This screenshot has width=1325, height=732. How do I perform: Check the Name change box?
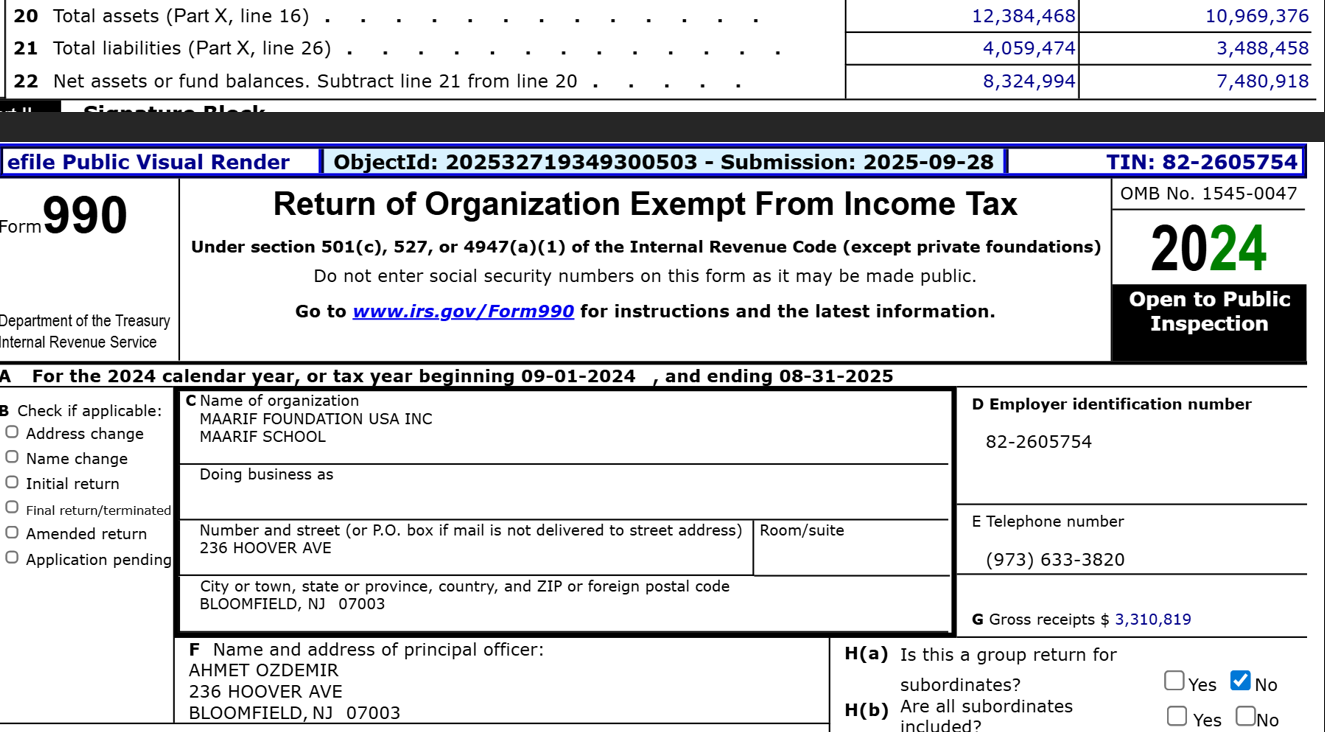point(12,457)
